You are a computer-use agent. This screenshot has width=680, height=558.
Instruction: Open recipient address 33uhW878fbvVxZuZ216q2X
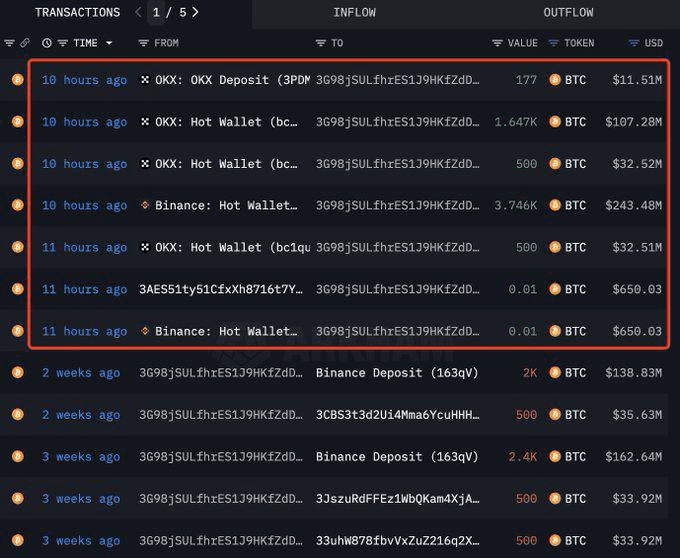[398, 541]
